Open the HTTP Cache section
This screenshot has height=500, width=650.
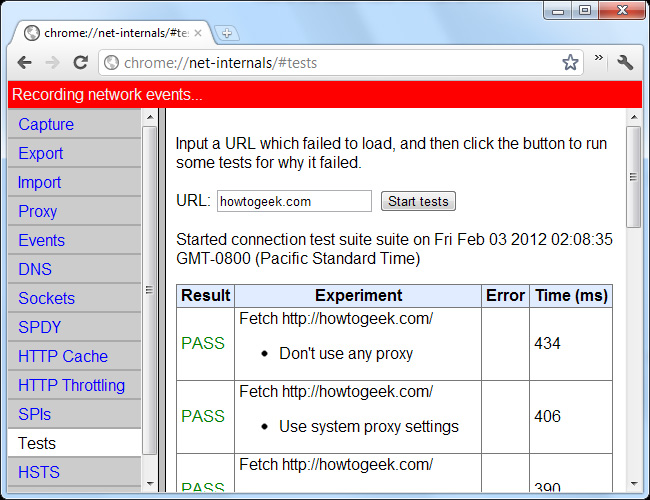click(x=74, y=357)
